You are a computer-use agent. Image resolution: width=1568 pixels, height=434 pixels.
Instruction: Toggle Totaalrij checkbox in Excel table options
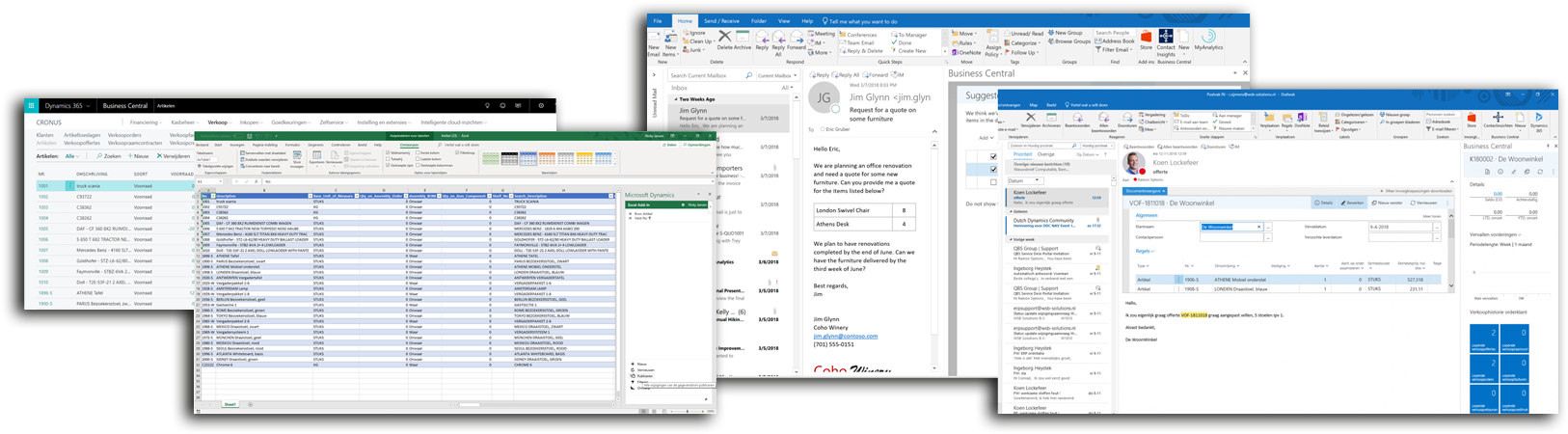click(x=388, y=159)
